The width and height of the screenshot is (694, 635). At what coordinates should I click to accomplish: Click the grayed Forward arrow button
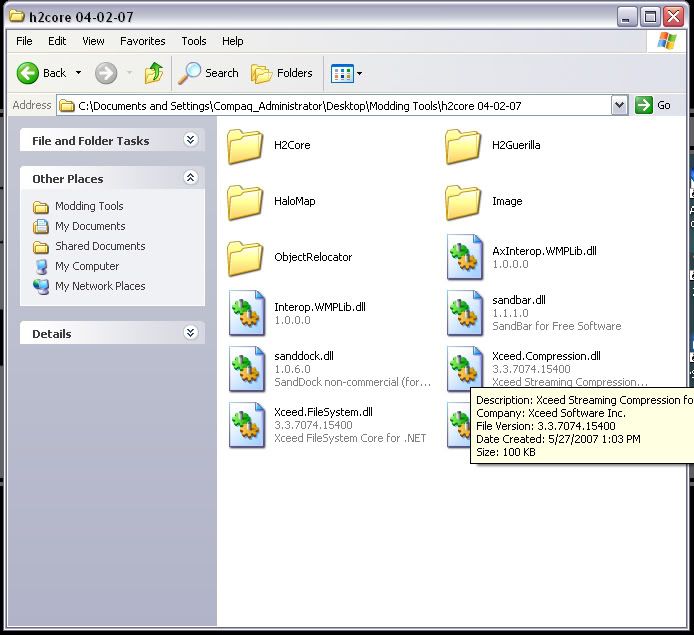(106, 73)
